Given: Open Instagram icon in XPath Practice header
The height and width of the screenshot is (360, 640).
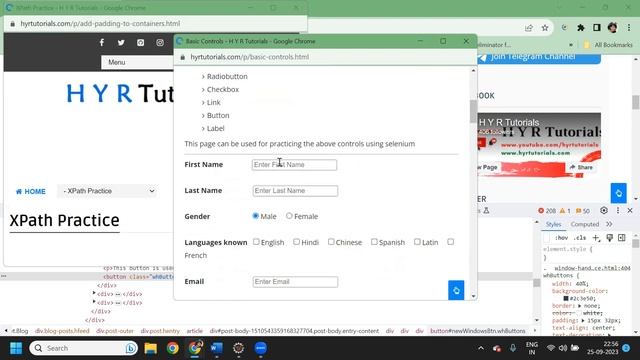Looking at the screenshot, I should (160, 42).
